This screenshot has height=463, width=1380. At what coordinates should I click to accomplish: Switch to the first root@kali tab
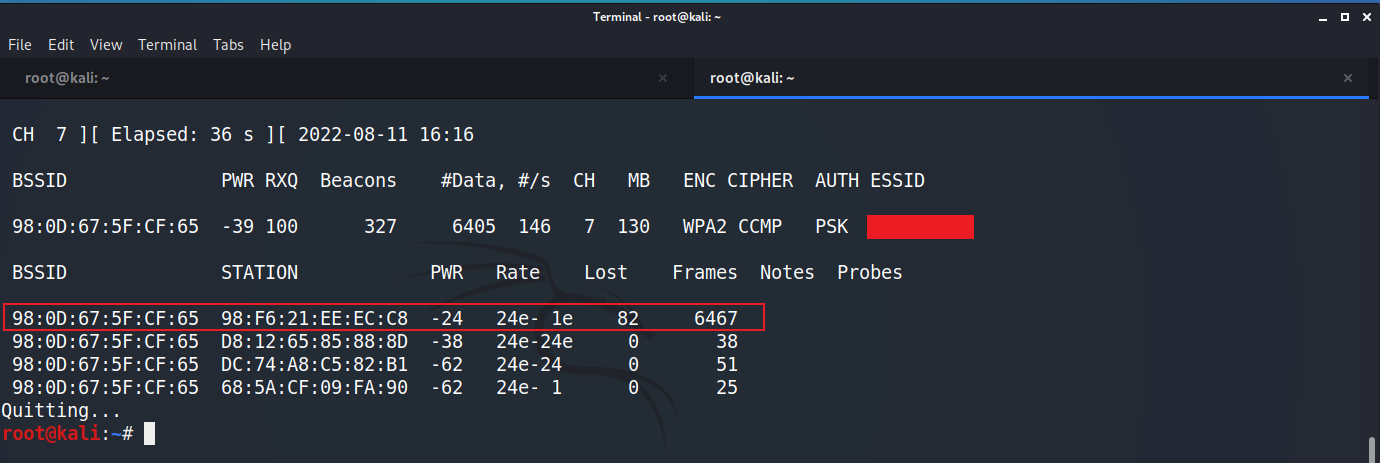[x=66, y=78]
